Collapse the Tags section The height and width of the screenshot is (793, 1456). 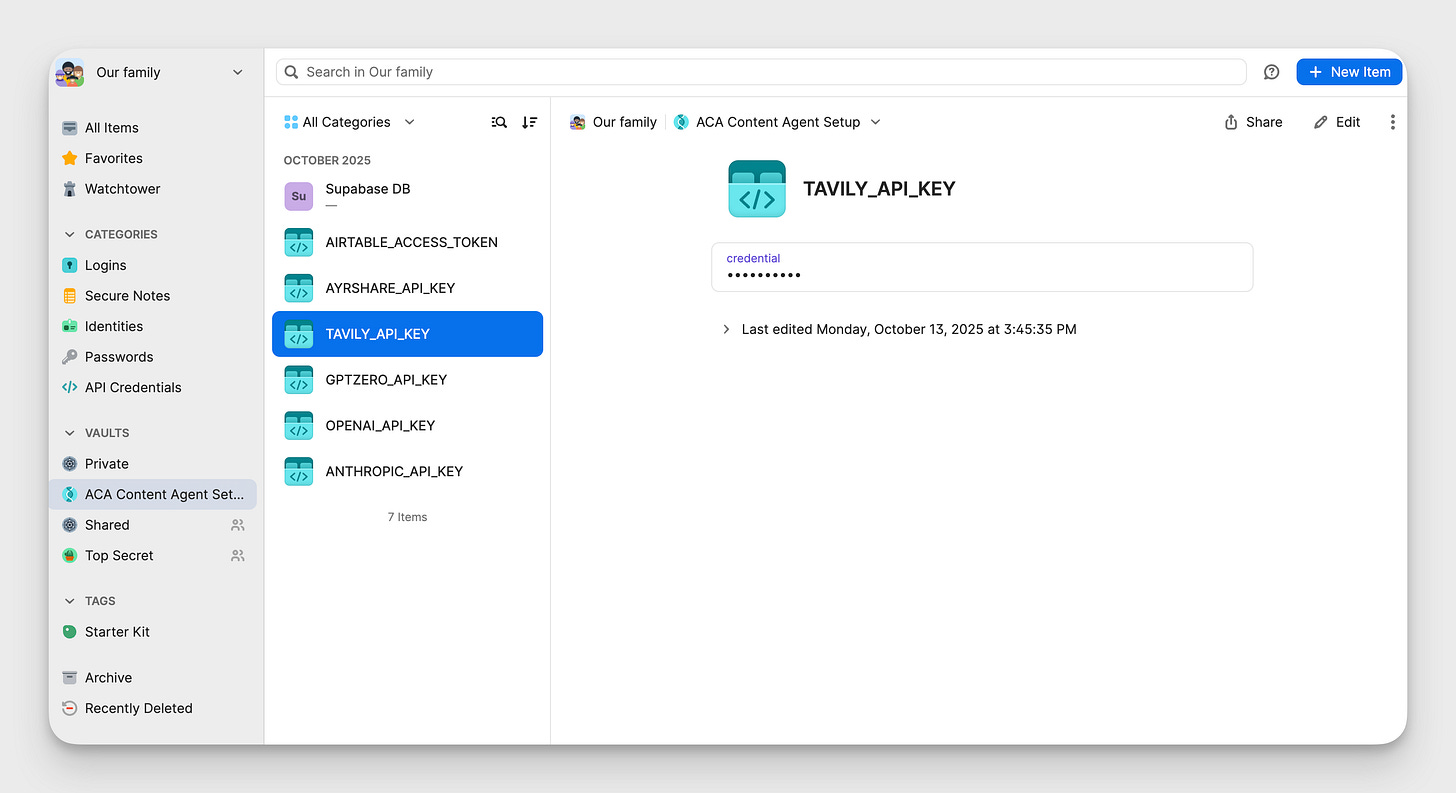tap(69, 601)
